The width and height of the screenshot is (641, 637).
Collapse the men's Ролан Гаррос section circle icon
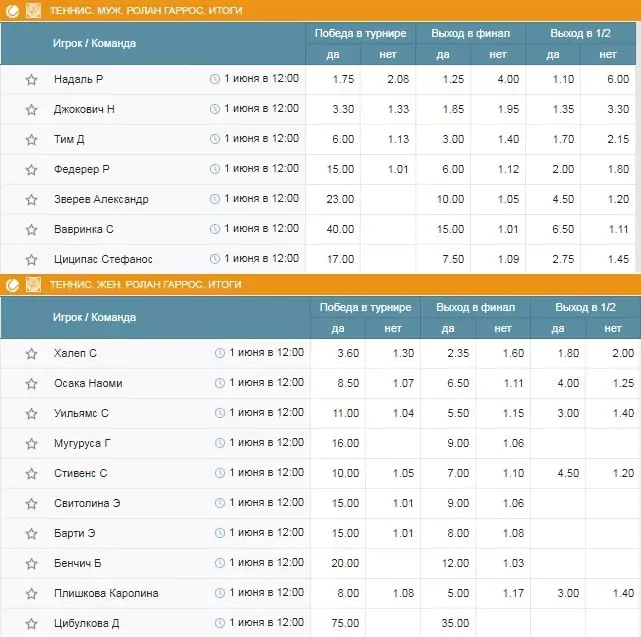pos(12,11)
